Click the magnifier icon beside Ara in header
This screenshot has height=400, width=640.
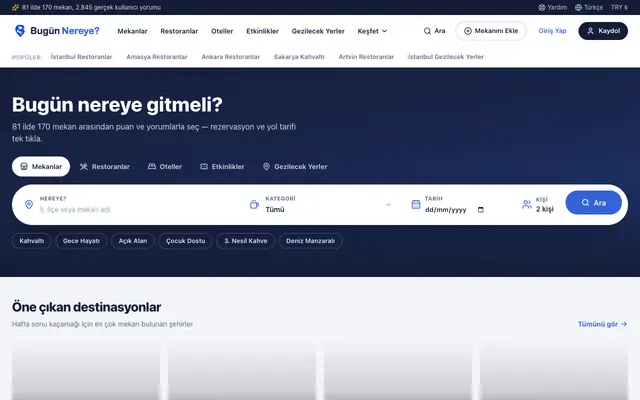pyautogui.click(x=427, y=31)
